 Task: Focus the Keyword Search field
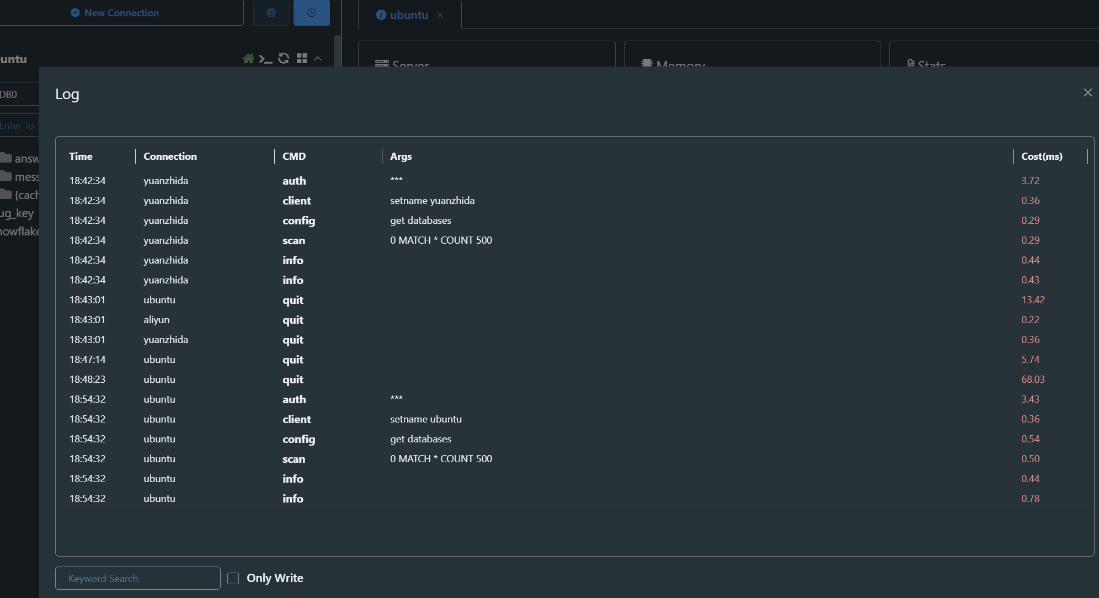pos(137,578)
